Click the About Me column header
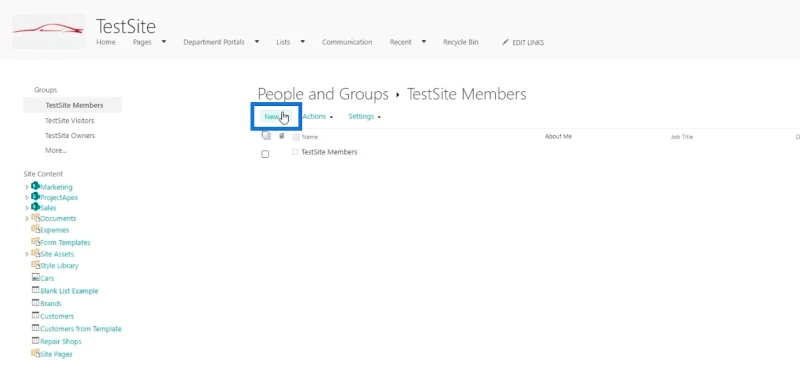Screen dimensions: 800x373 tap(558, 137)
